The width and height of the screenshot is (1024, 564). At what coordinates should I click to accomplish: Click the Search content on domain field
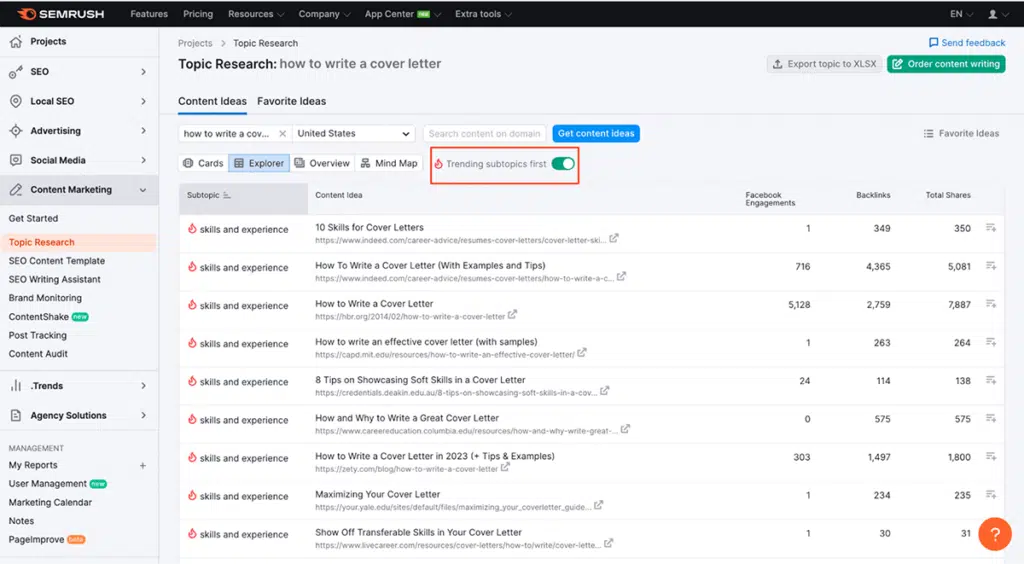(485, 133)
